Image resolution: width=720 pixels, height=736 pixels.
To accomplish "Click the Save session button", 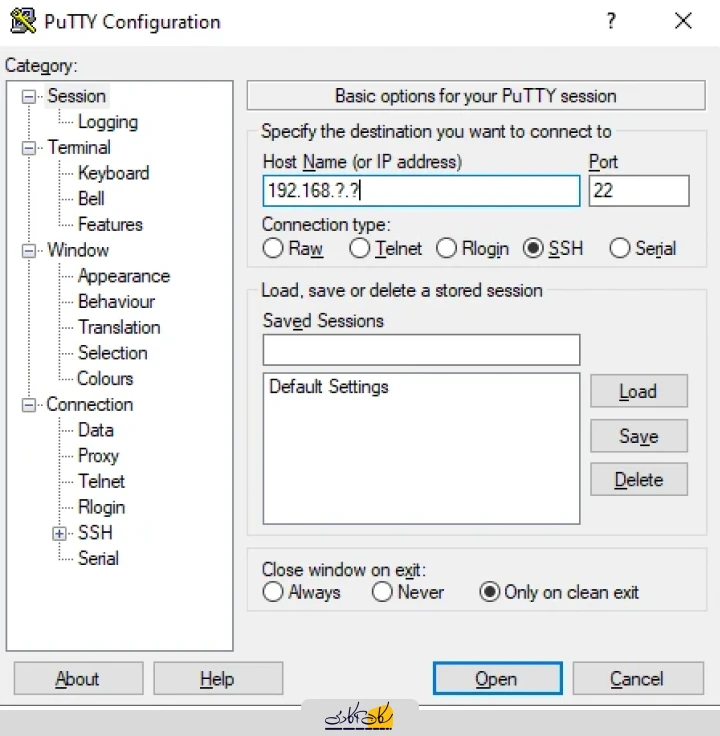I will [638, 436].
